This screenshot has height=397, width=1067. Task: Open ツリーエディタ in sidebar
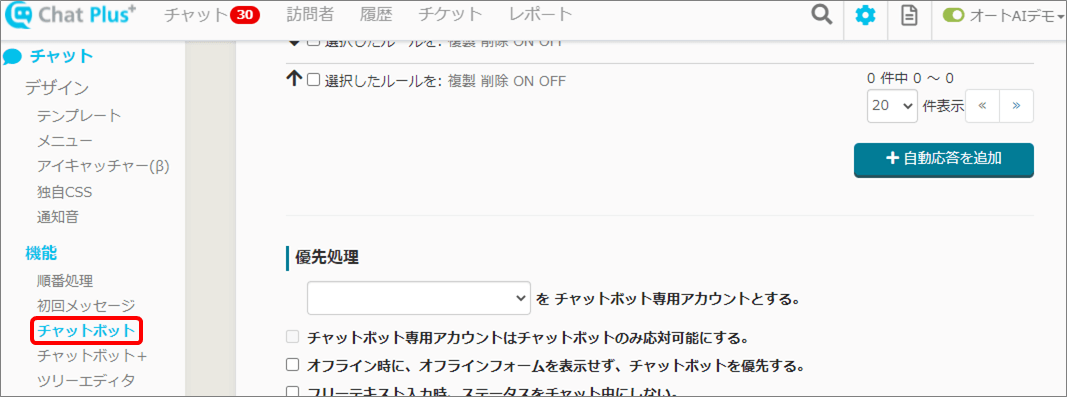click(x=86, y=380)
